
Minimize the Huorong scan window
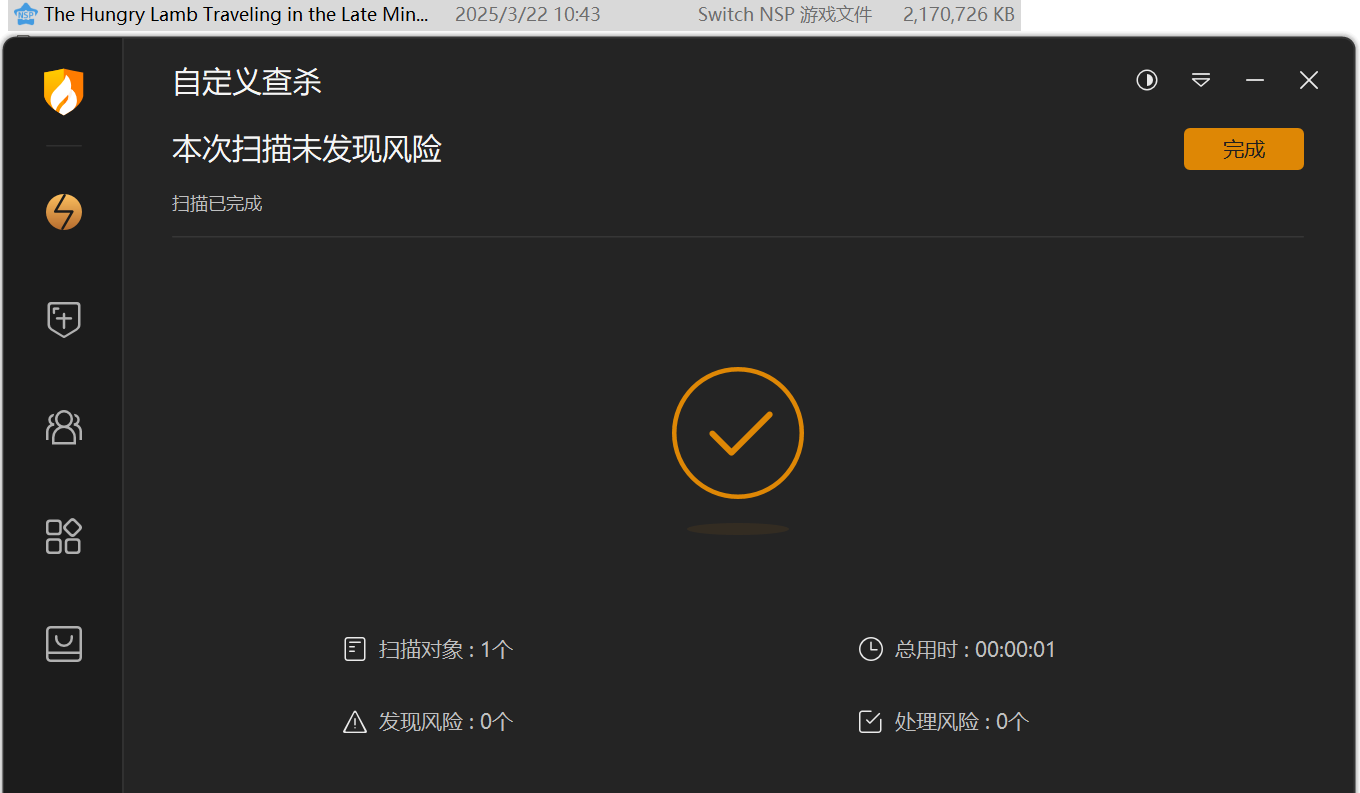pyautogui.click(x=1255, y=81)
